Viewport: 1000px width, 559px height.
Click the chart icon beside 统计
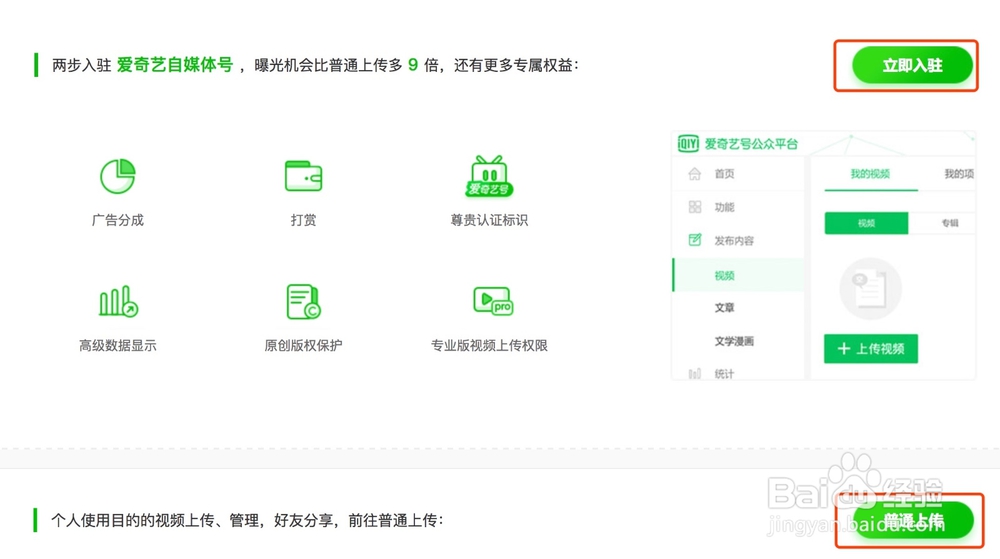tap(695, 374)
